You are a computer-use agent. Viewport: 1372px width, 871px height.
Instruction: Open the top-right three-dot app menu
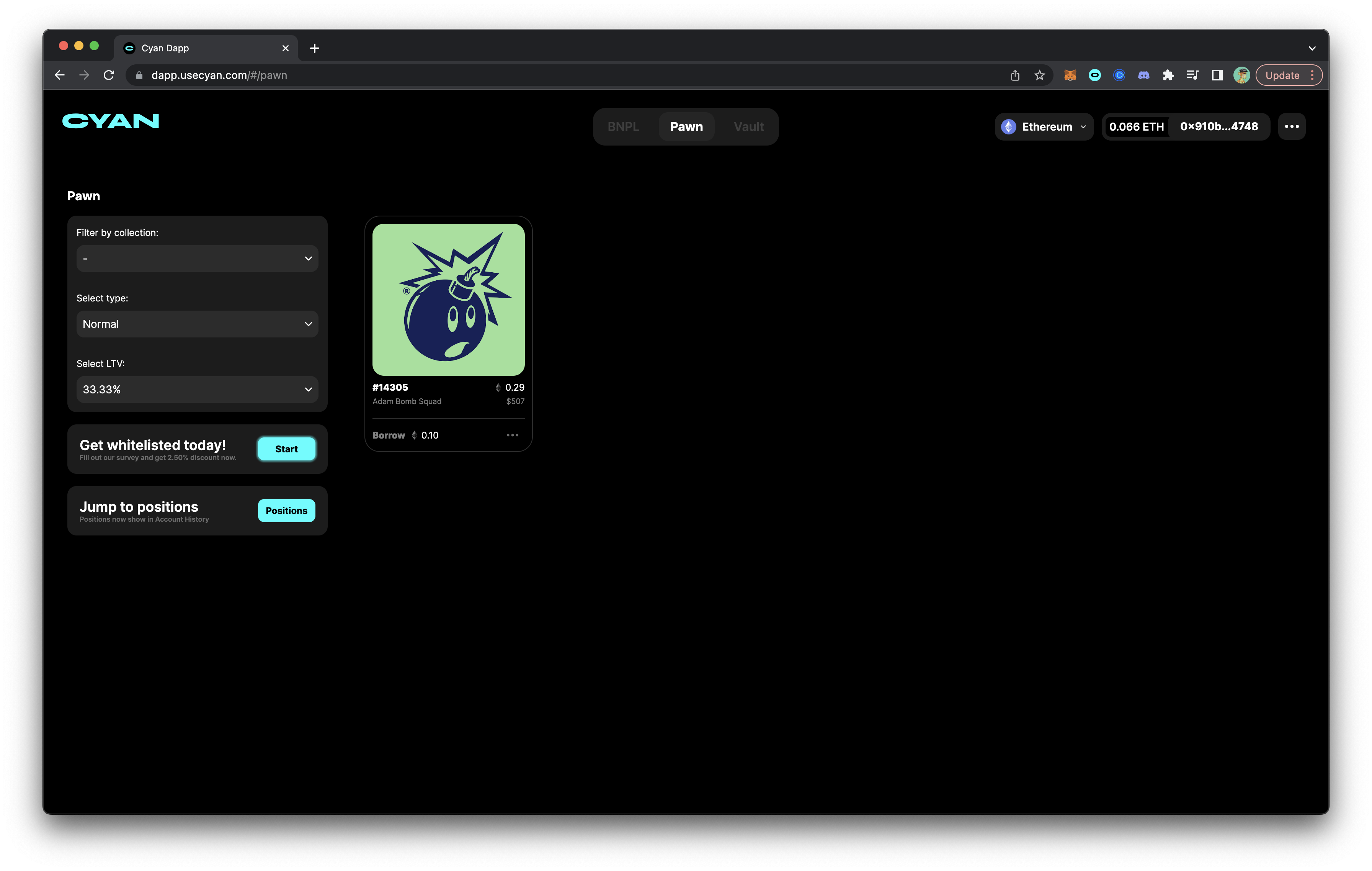pyautogui.click(x=1291, y=126)
